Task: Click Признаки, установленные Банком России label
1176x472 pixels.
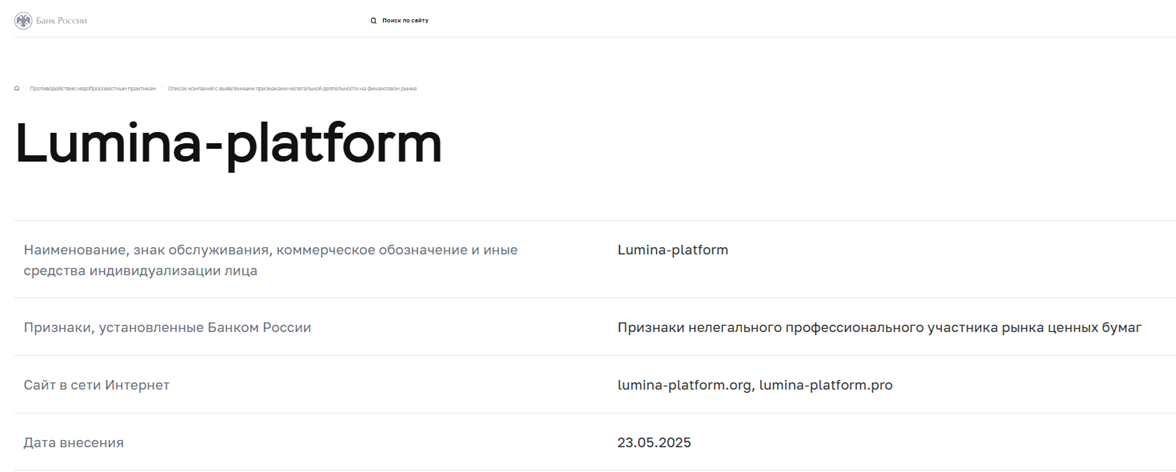Action: pyautogui.click(x=167, y=328)
